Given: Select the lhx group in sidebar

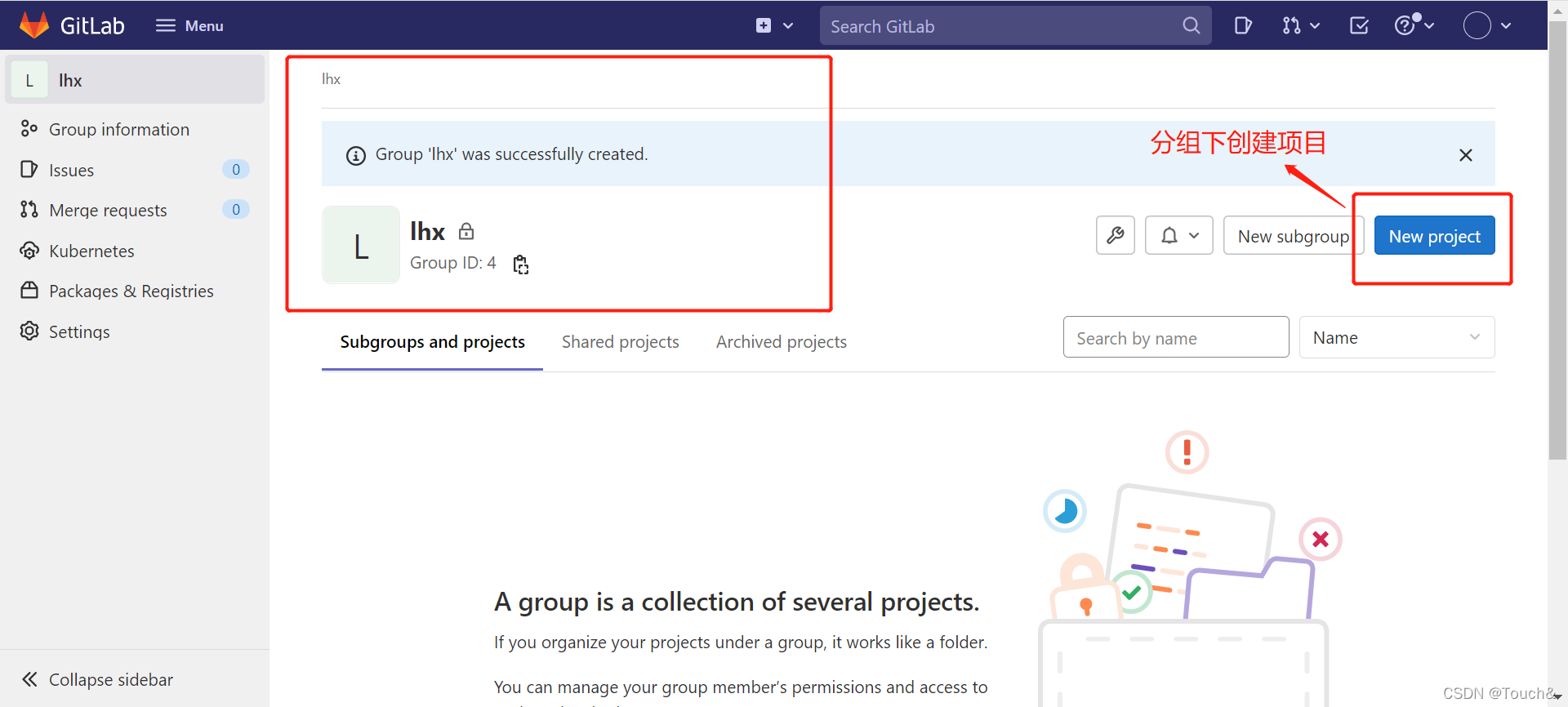Looking at the screenshot, I should [135, 80].
